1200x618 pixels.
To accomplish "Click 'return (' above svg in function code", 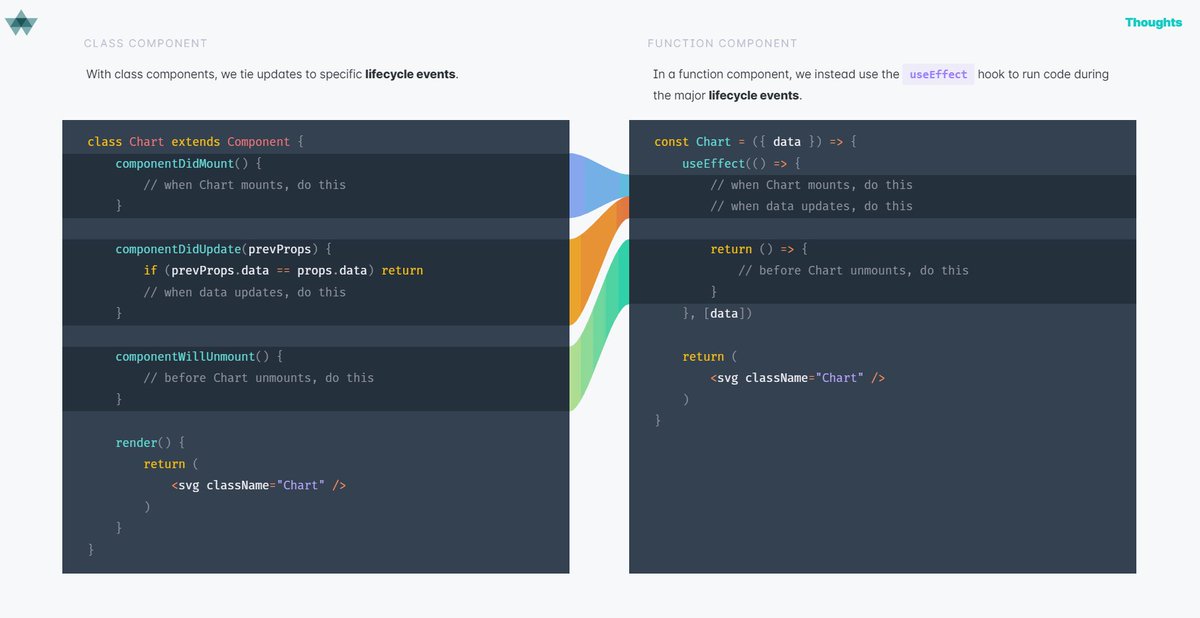I will 710,356.
